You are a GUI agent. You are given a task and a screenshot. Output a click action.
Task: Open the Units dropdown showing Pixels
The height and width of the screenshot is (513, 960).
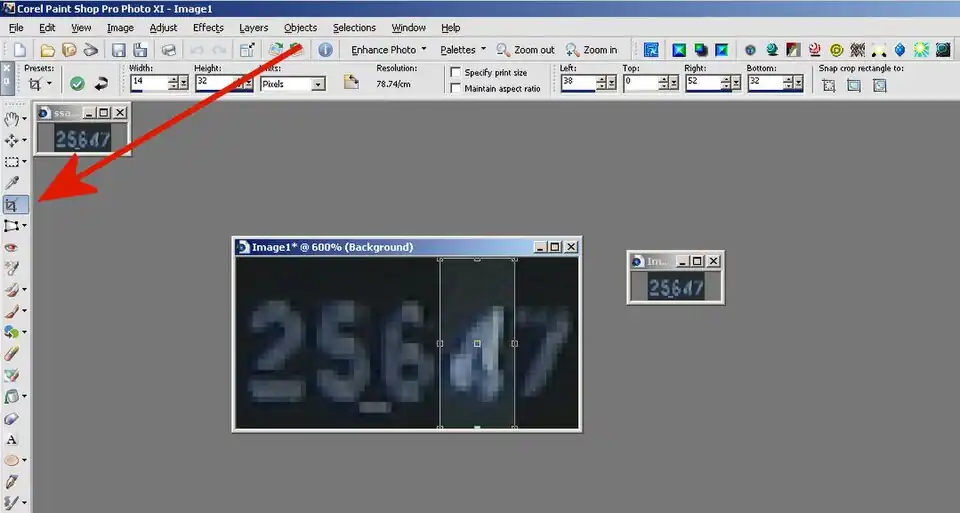pos(292,84)
